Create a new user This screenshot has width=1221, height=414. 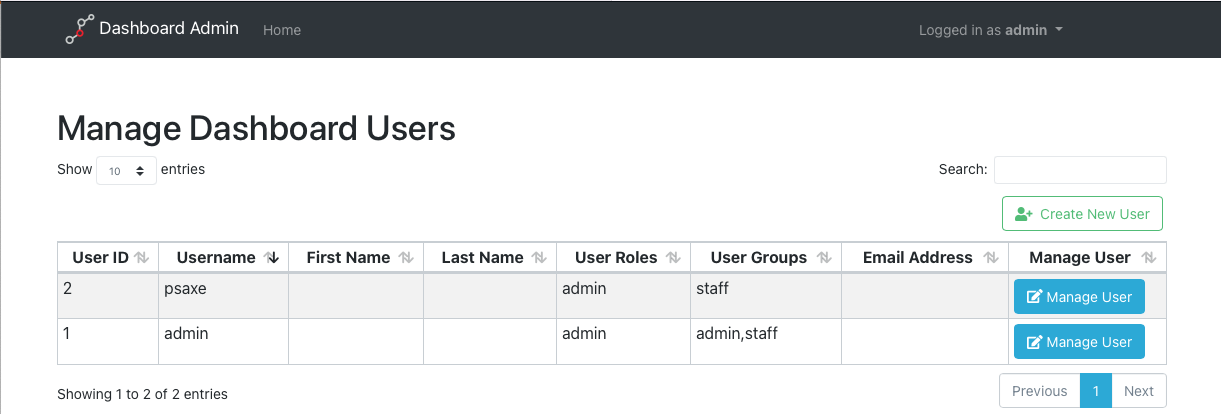pyautogui.click(x=1082, y=214)
